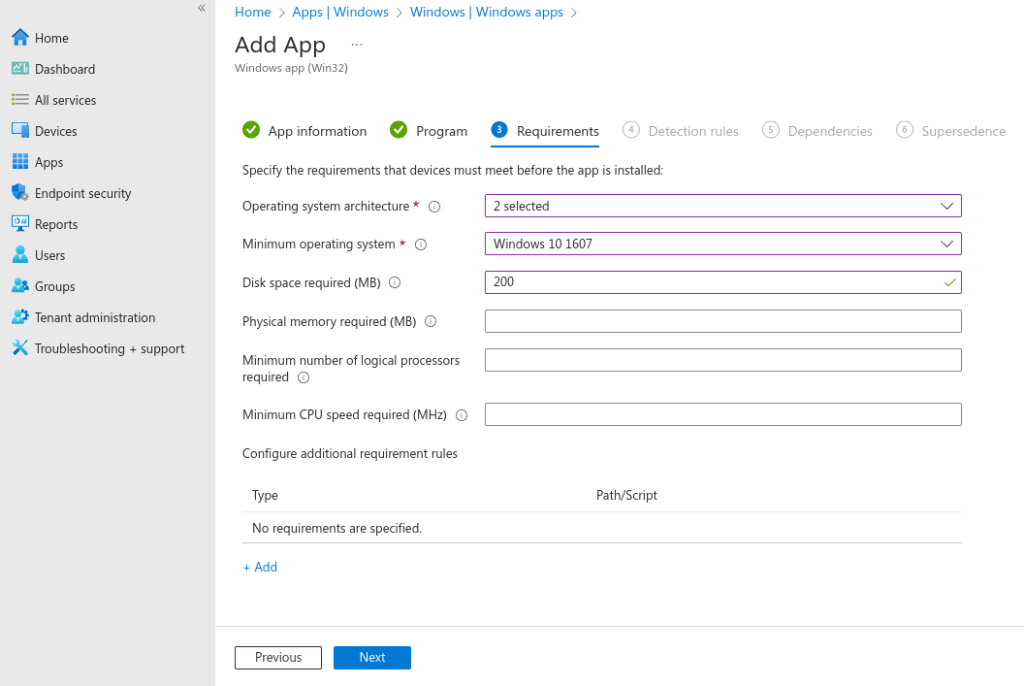This screenshot has height=686, width=1024.
Task: Click the Tenant administration gear icon
Action: (20, 317)
